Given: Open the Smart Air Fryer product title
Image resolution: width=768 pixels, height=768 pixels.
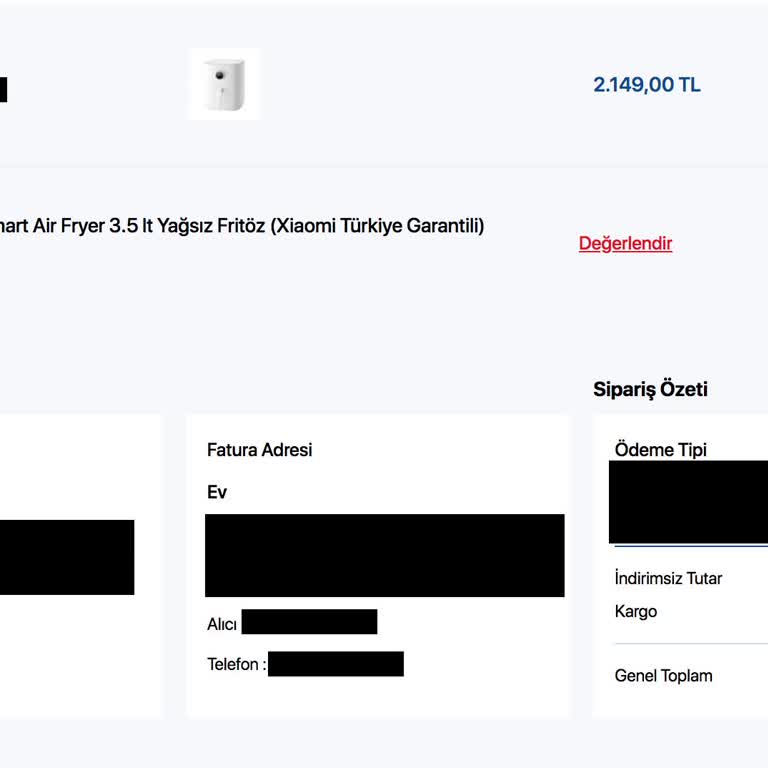Looking at the screenshot, I should coord(130,226).
